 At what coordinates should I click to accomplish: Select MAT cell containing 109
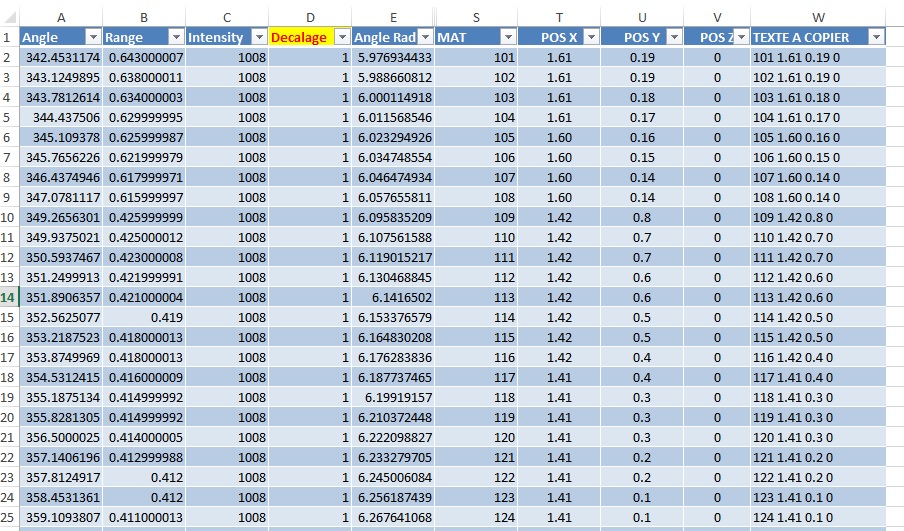pos(476,217)
